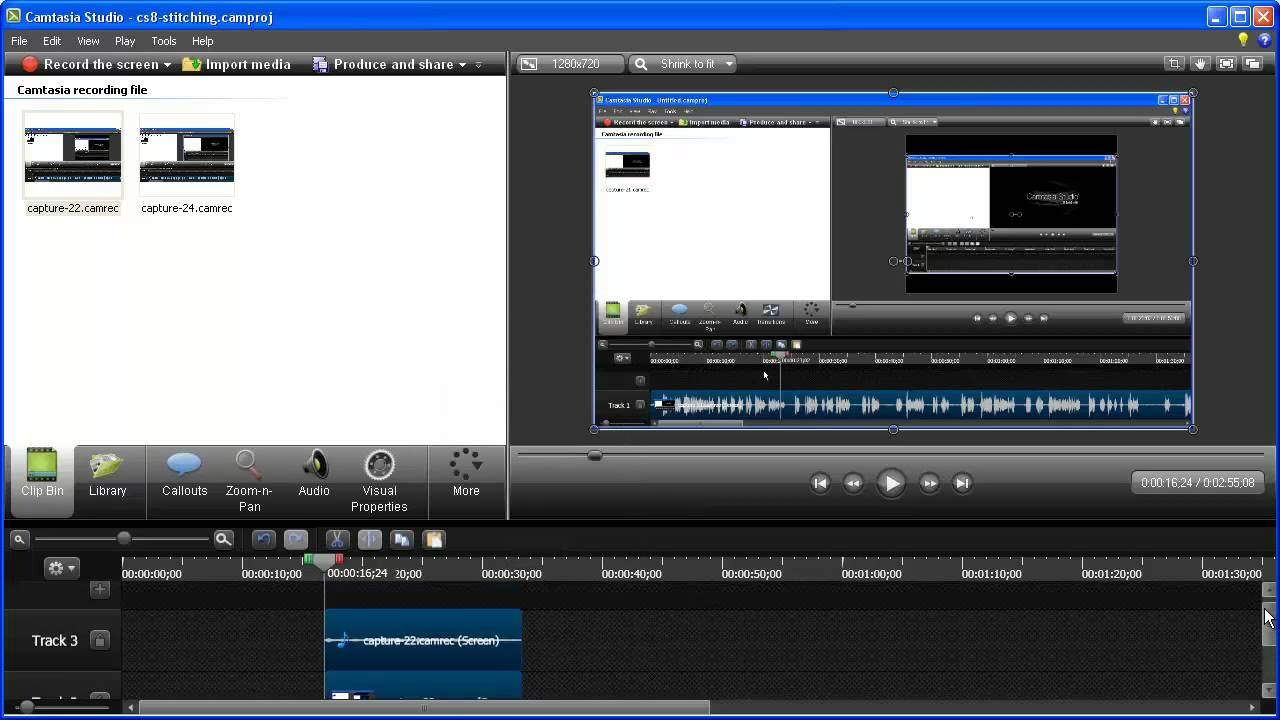1280x720 pixels.
Task: Click the timeline zoom in magnifier
Action: tap(223, 539)
